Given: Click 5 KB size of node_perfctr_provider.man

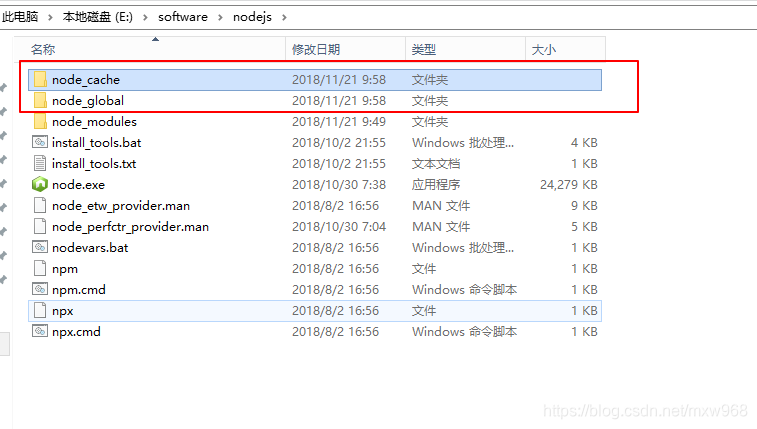Looking at the screenshot, I should [584, 227].
